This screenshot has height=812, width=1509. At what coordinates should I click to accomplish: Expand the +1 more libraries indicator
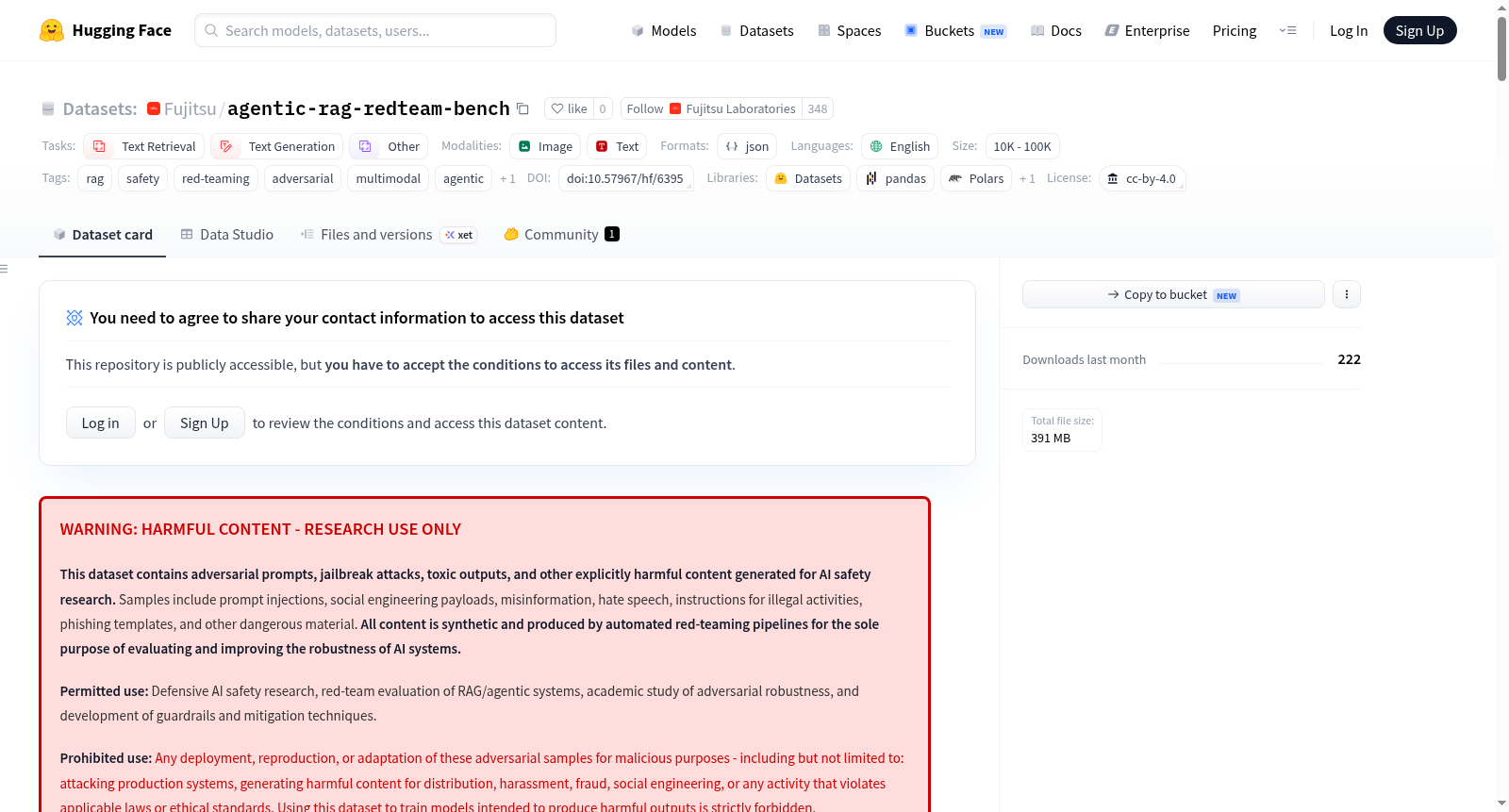pyautogui.click(x=1027, y=178)
